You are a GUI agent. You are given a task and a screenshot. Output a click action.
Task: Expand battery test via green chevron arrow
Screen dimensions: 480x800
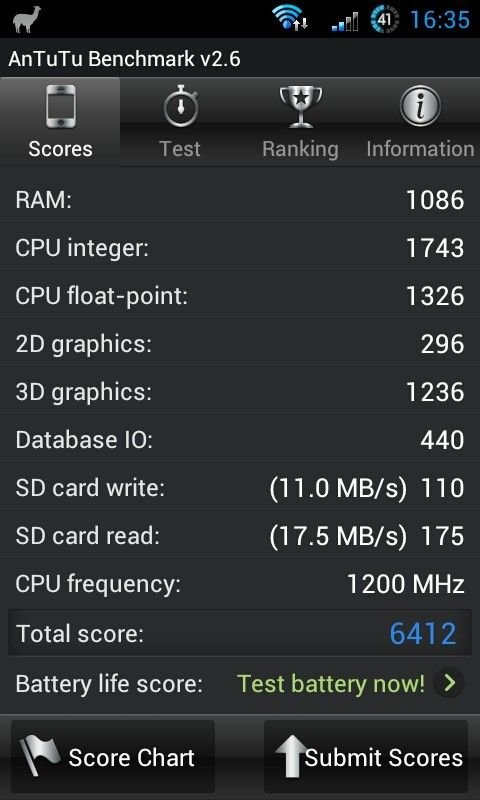449,683
